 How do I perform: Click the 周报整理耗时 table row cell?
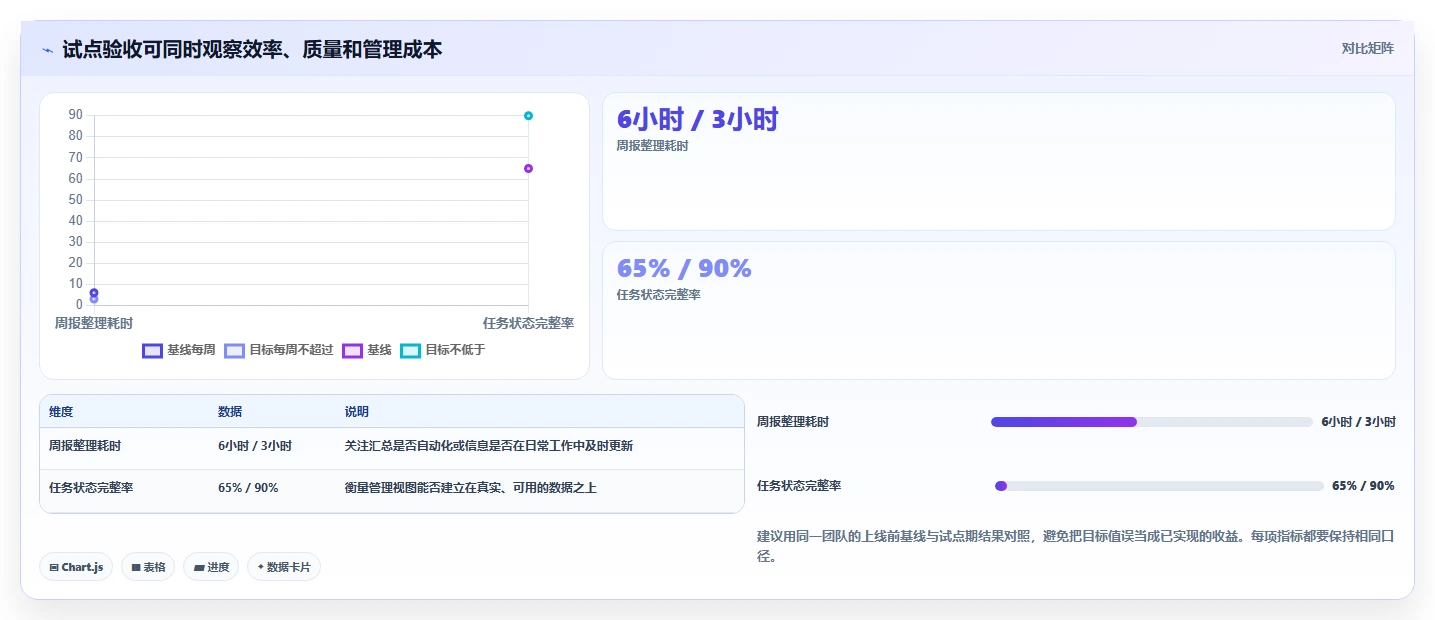[x=85, y=446]
